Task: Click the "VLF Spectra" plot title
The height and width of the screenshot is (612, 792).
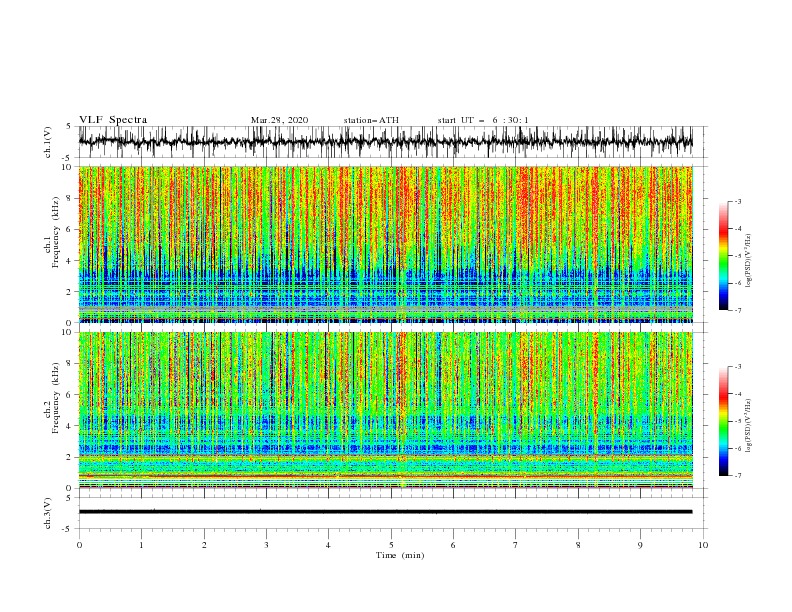Action: tap(113, 120)
